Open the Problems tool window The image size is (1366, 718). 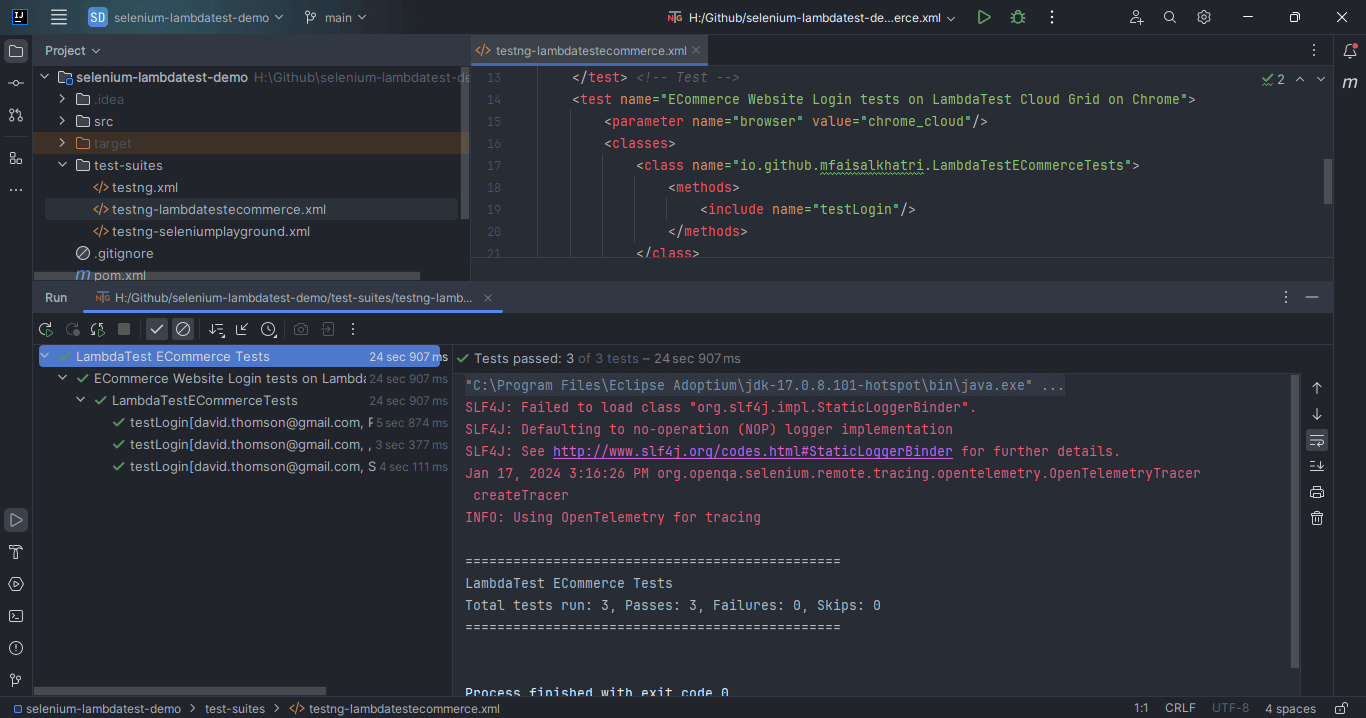pos(15,647)
